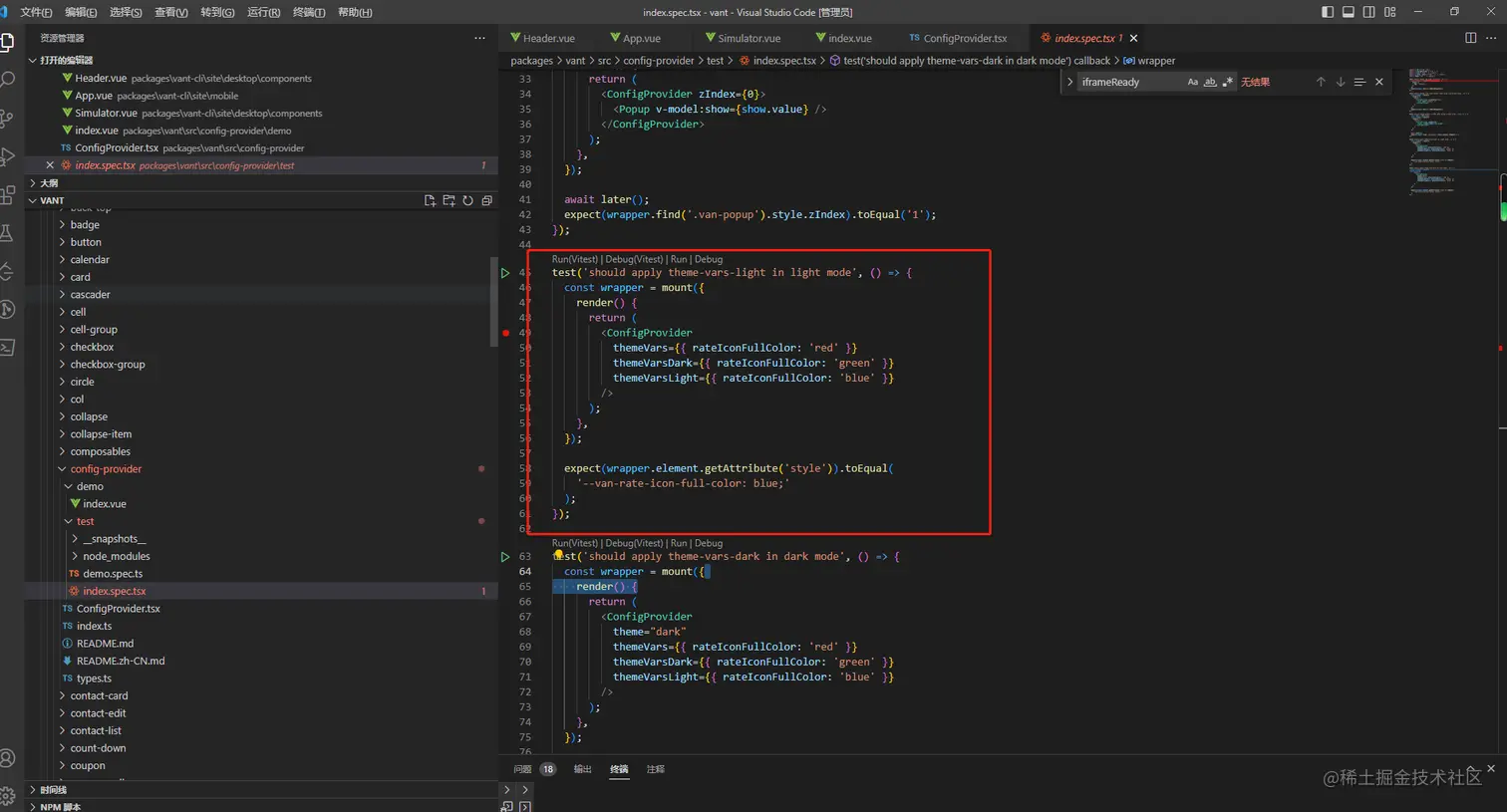Viewport: 1507px width, 812px height.
Task: Open Source Control view in activity bar
Action: coord(7,118)
